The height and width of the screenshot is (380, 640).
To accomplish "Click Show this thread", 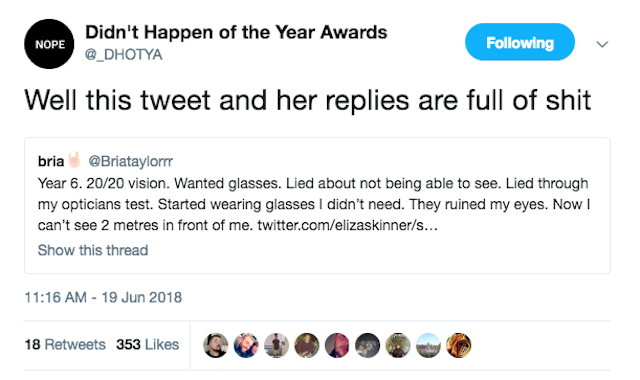I will click(x=93, y=250).
